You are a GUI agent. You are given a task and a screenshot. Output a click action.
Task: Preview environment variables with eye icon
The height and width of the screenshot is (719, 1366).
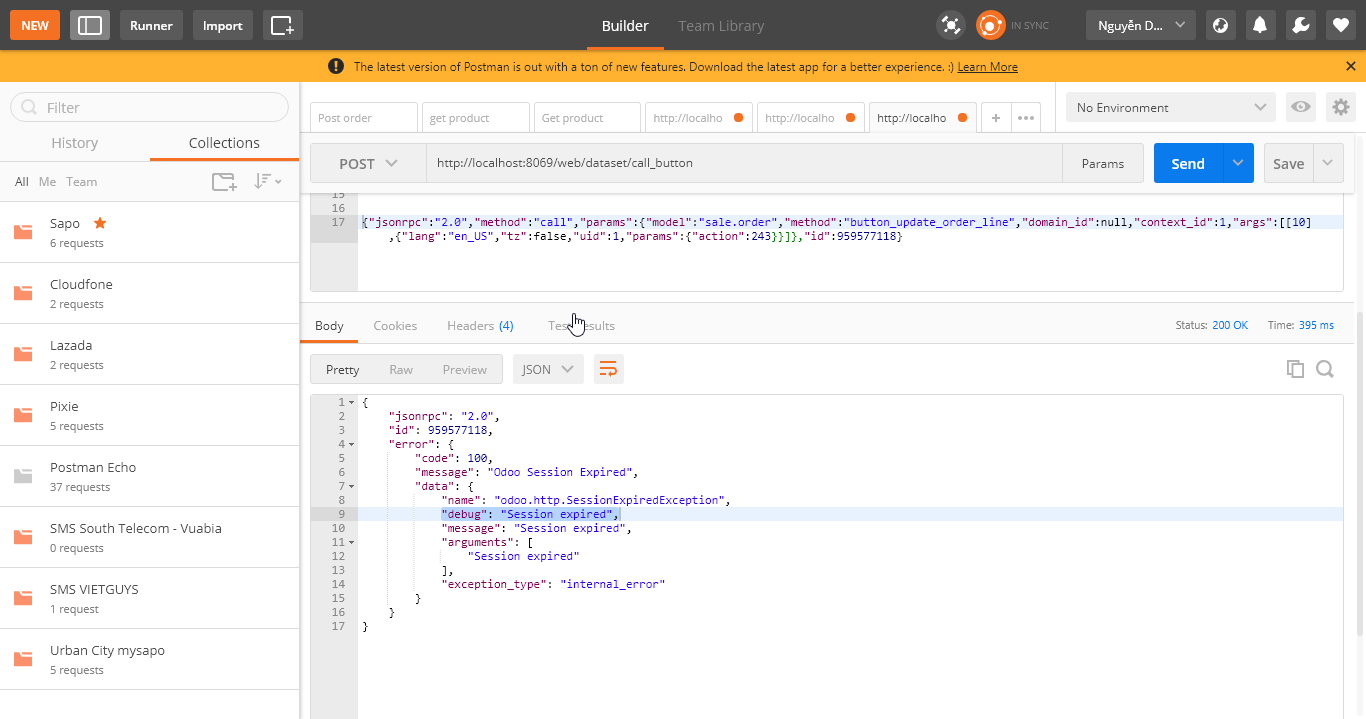(x=1300, y=107)
